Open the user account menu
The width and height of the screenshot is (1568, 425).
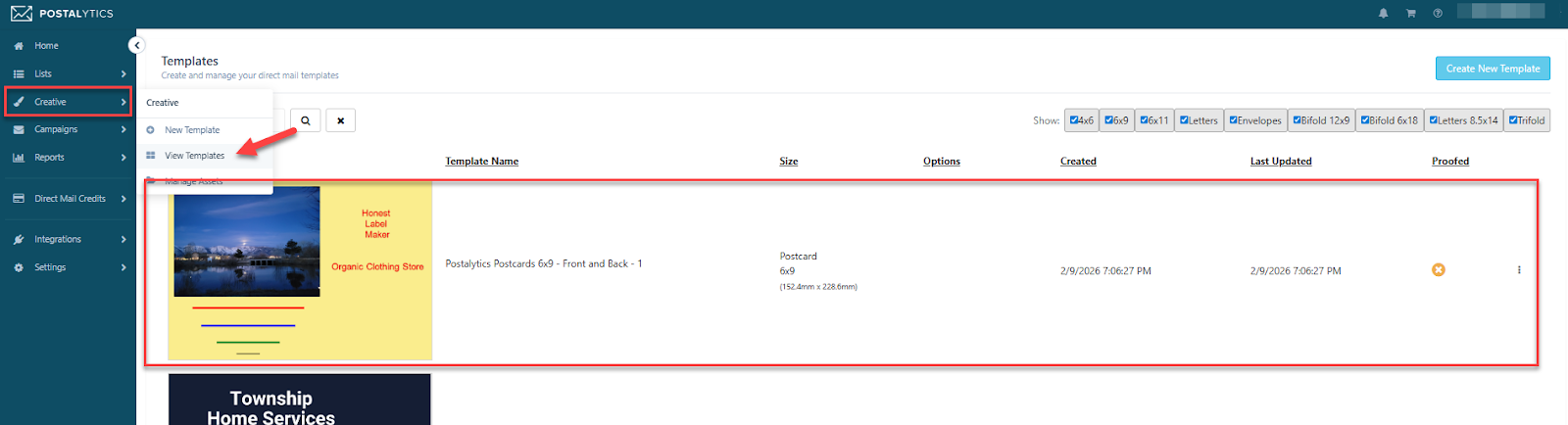click(1501, 11)
